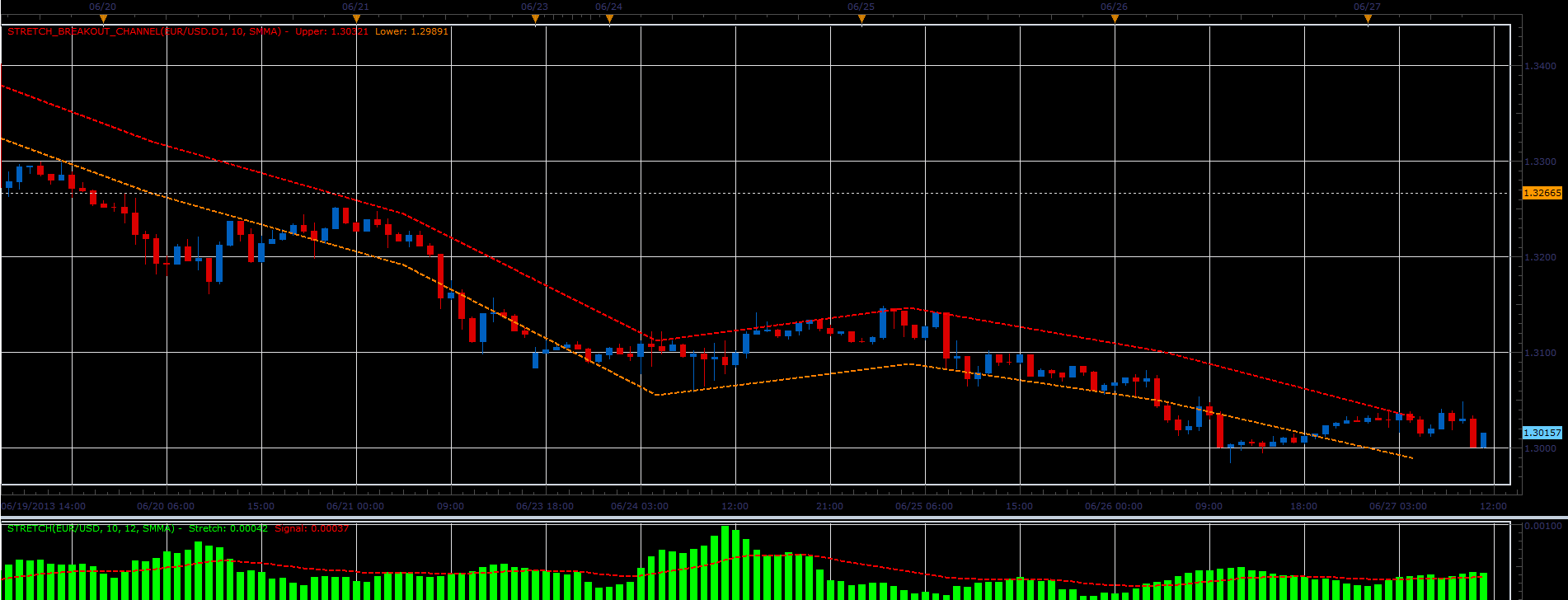Click the 06/21 day marker triangle

[x=356, y=18]
